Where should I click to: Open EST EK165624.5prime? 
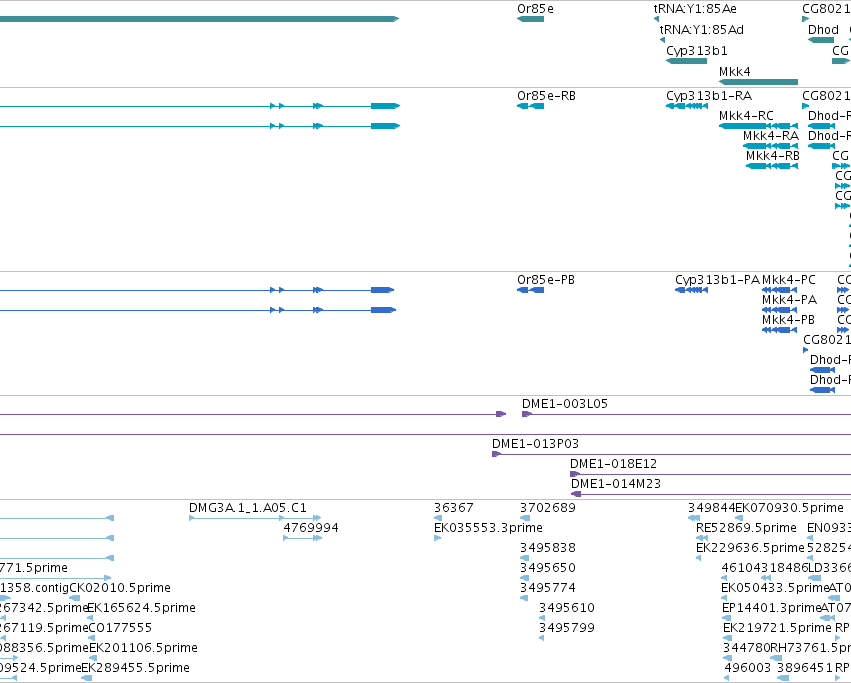(91, 618)
